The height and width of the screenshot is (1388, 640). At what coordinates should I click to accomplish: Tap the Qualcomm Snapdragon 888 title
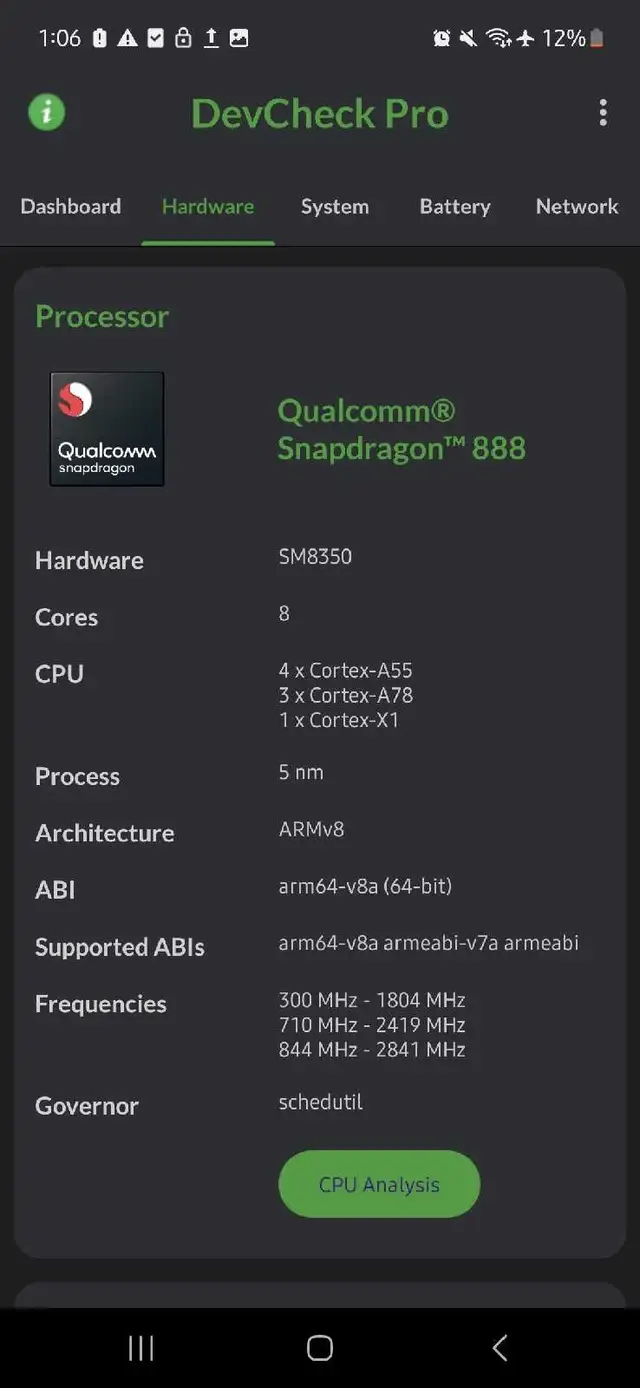point(401,429)
